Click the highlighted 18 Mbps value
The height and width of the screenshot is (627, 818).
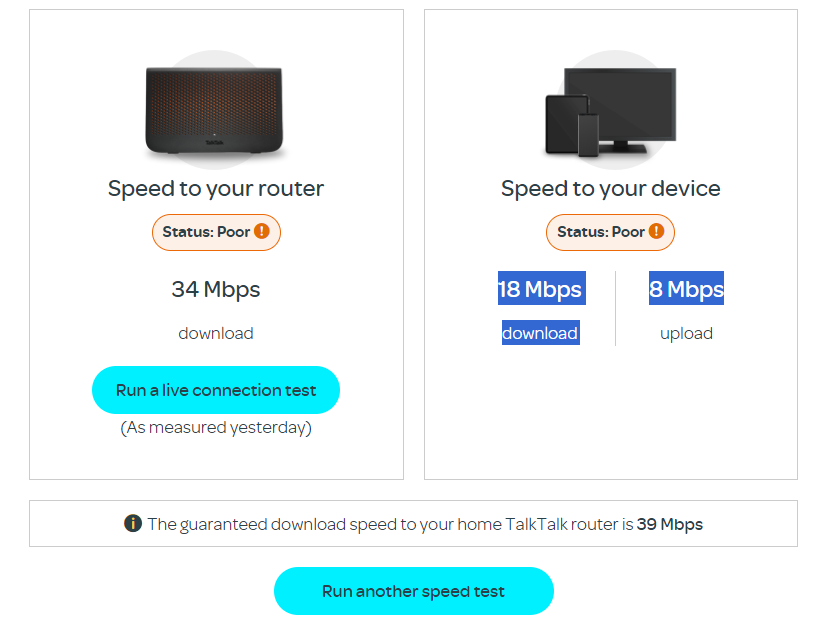click(x=541, y=289)
